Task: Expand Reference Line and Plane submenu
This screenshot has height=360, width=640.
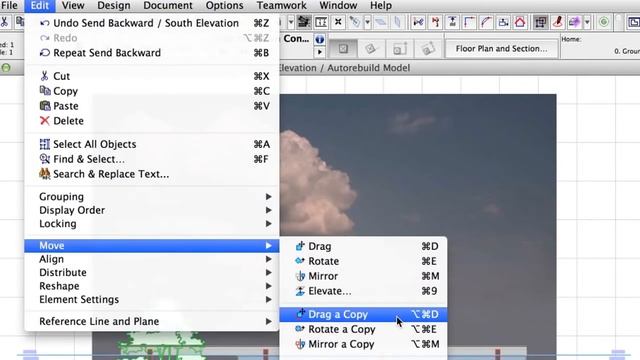Action: point(152,322)
